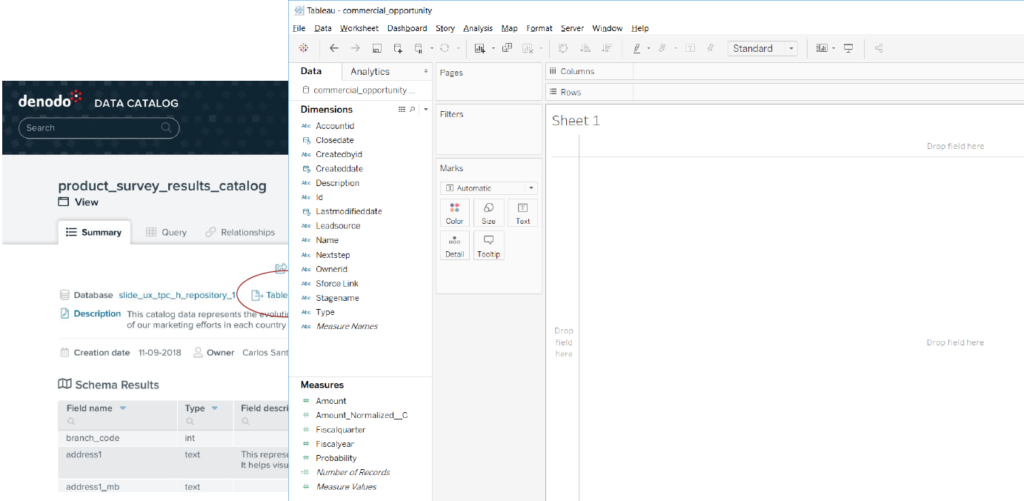The height and width of the screenshot is (501, 1024).
Task: Click the Swap Rows and Columns icon
Action: 564,48
